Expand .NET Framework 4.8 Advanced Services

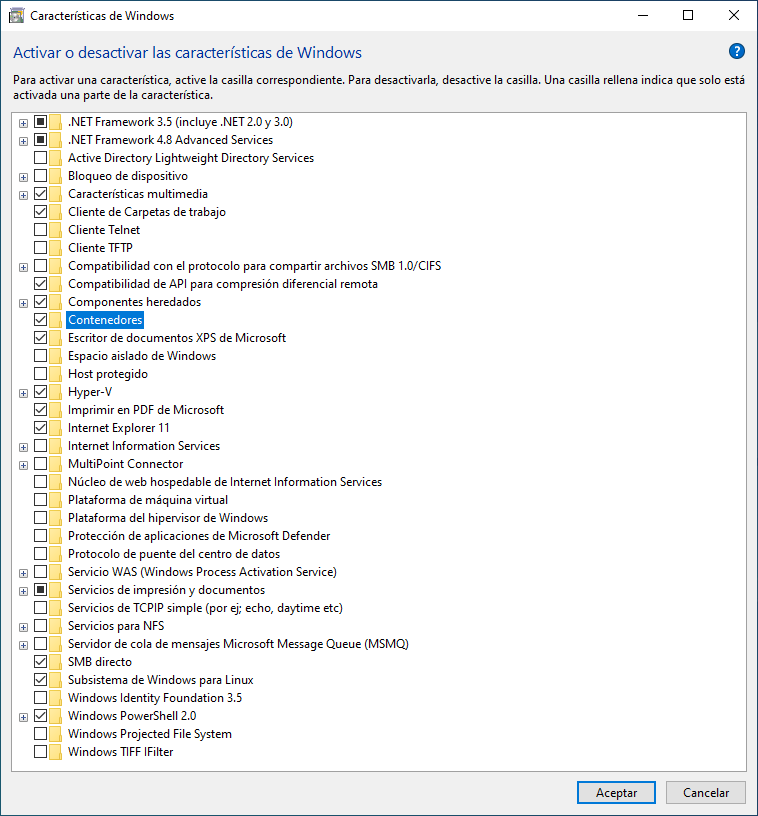[23, 141]
